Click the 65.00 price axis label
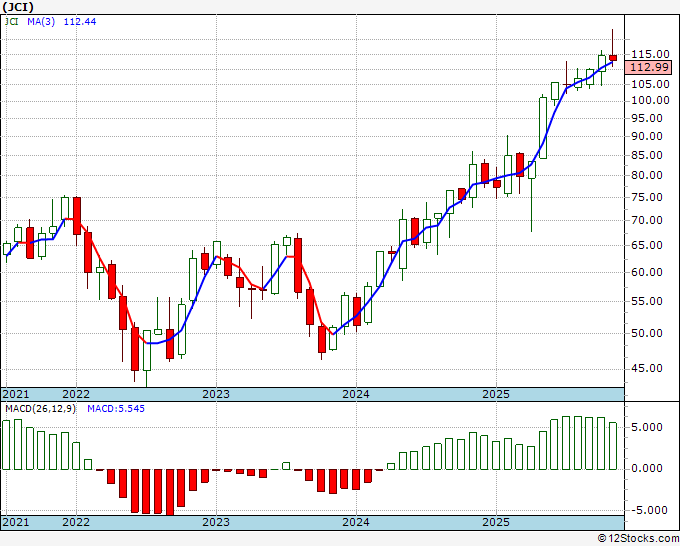Image resolution: width=680 pixels, height=546 pixels. pos(647,245)
